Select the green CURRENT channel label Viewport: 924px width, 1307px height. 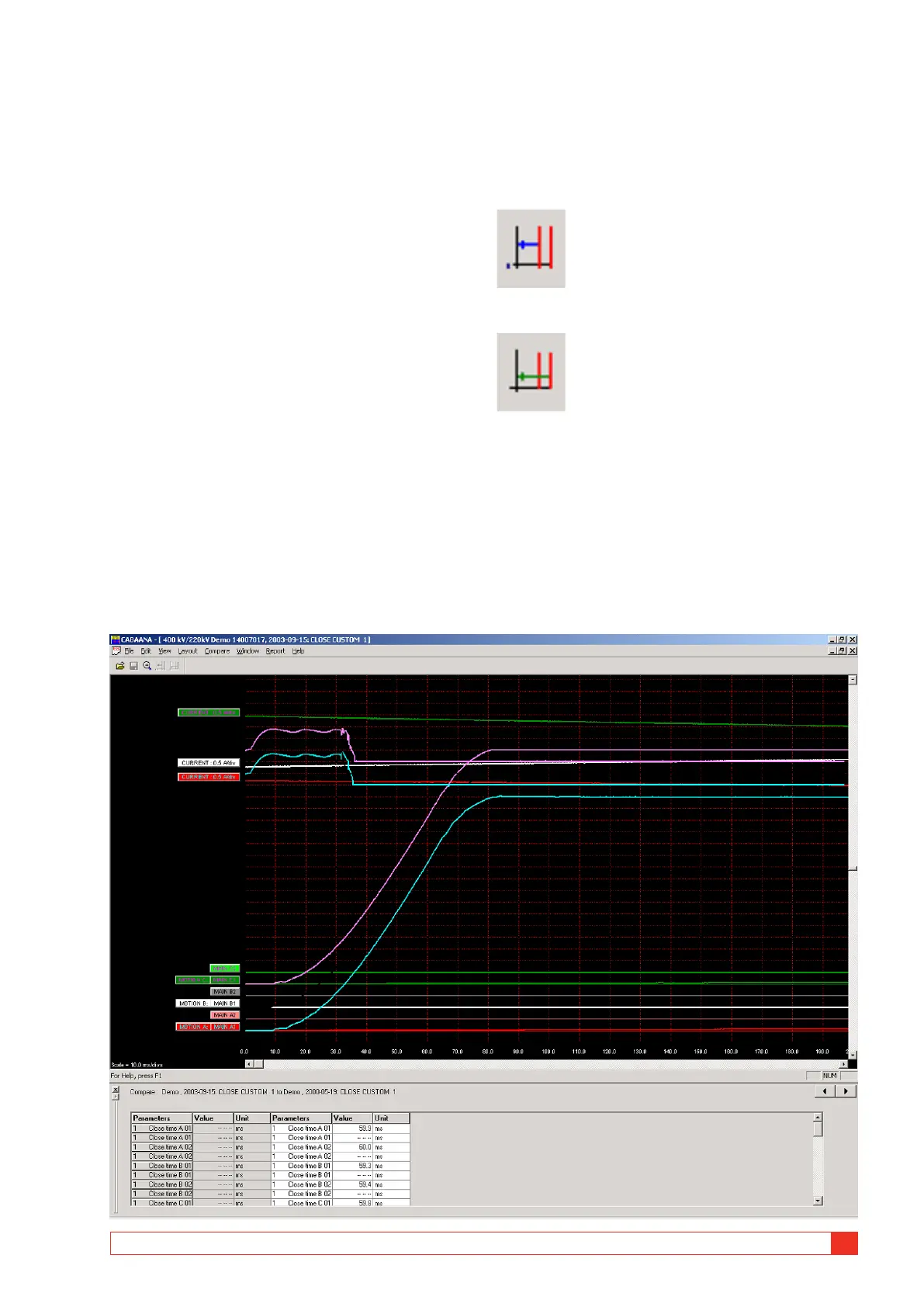209,712
